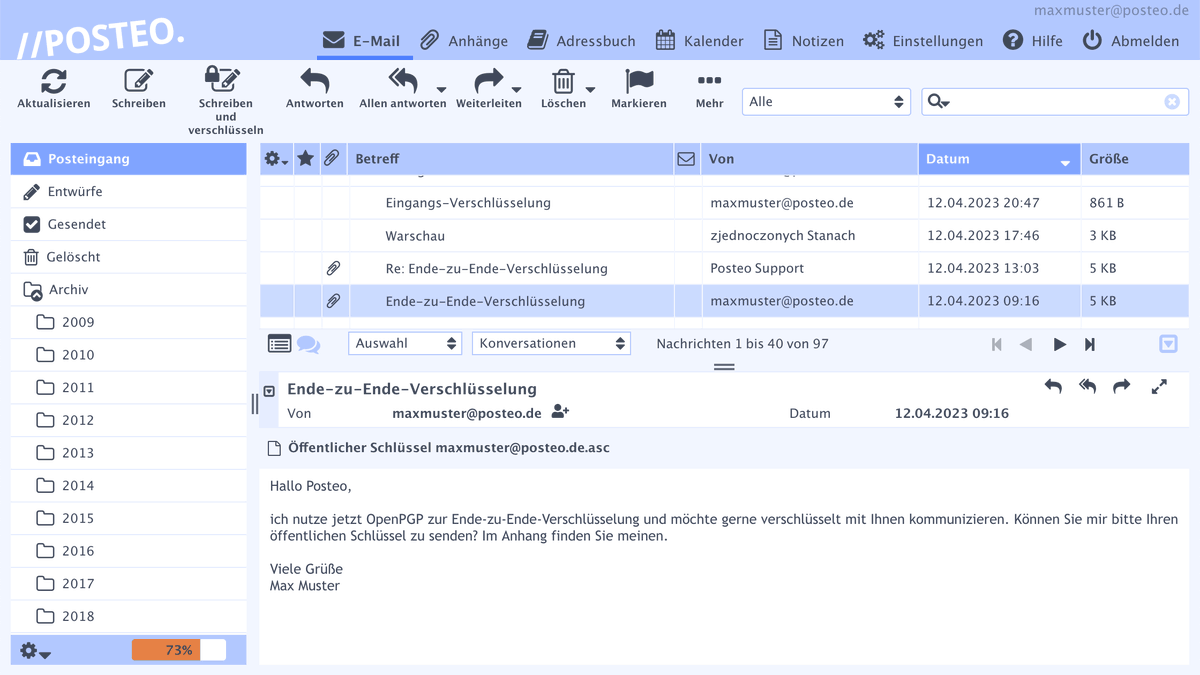Open the Auswahl selection dropdown
This screenshot has width=1200, height=675.
pyautogui.click(x=405, y=343)
